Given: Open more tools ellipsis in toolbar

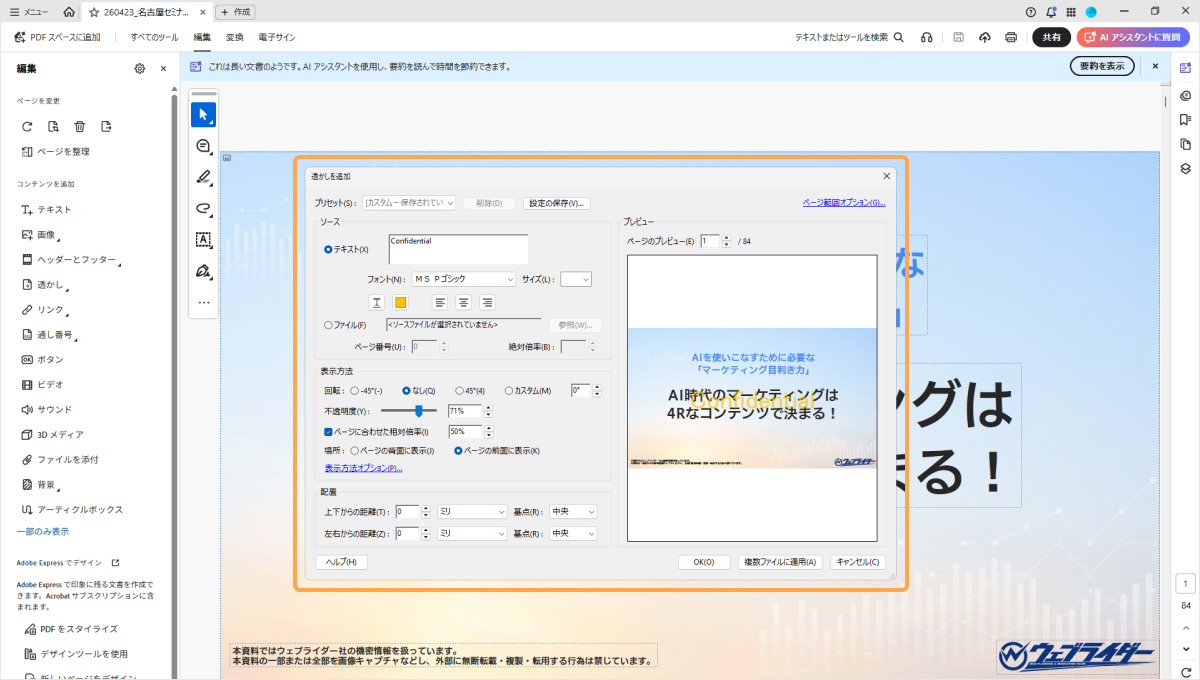Looking at the screenshot, I should (203, 302).
